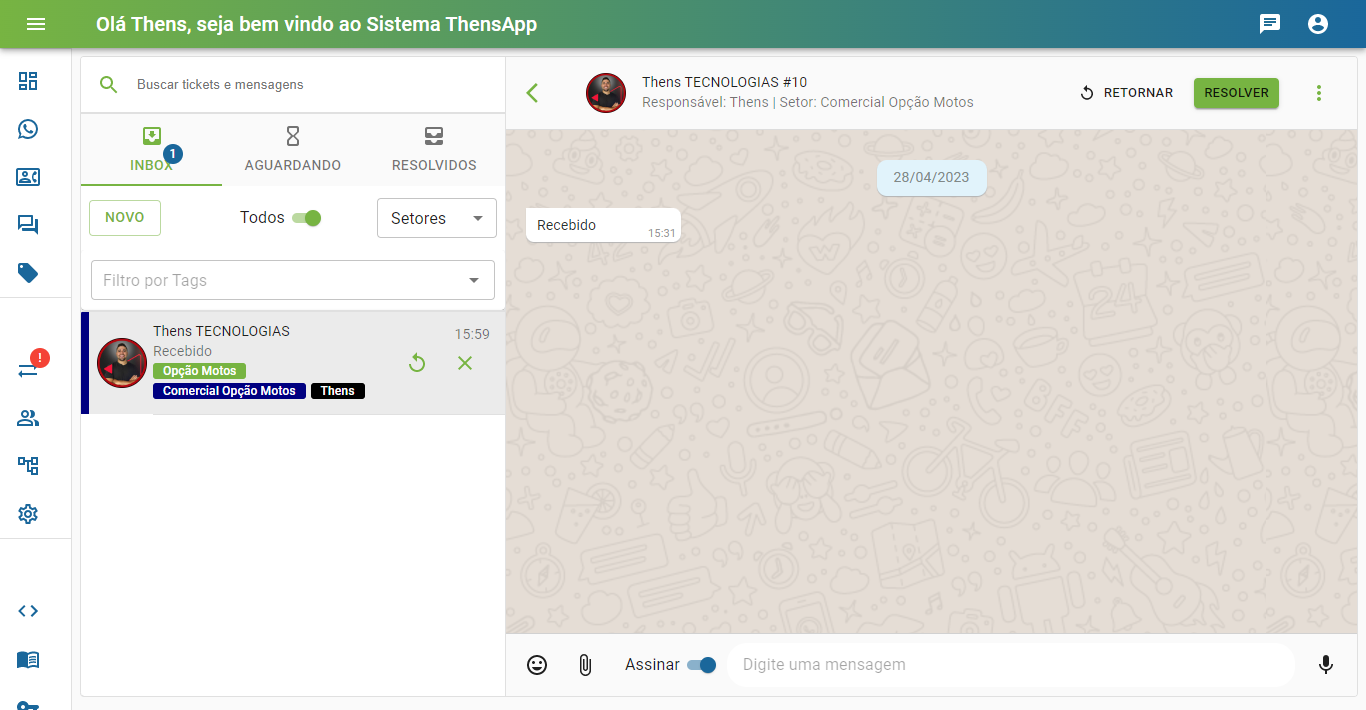Switch to the Aguardando tab
The height and width of the screenshot is (710, 1366).
click(292, 150)
